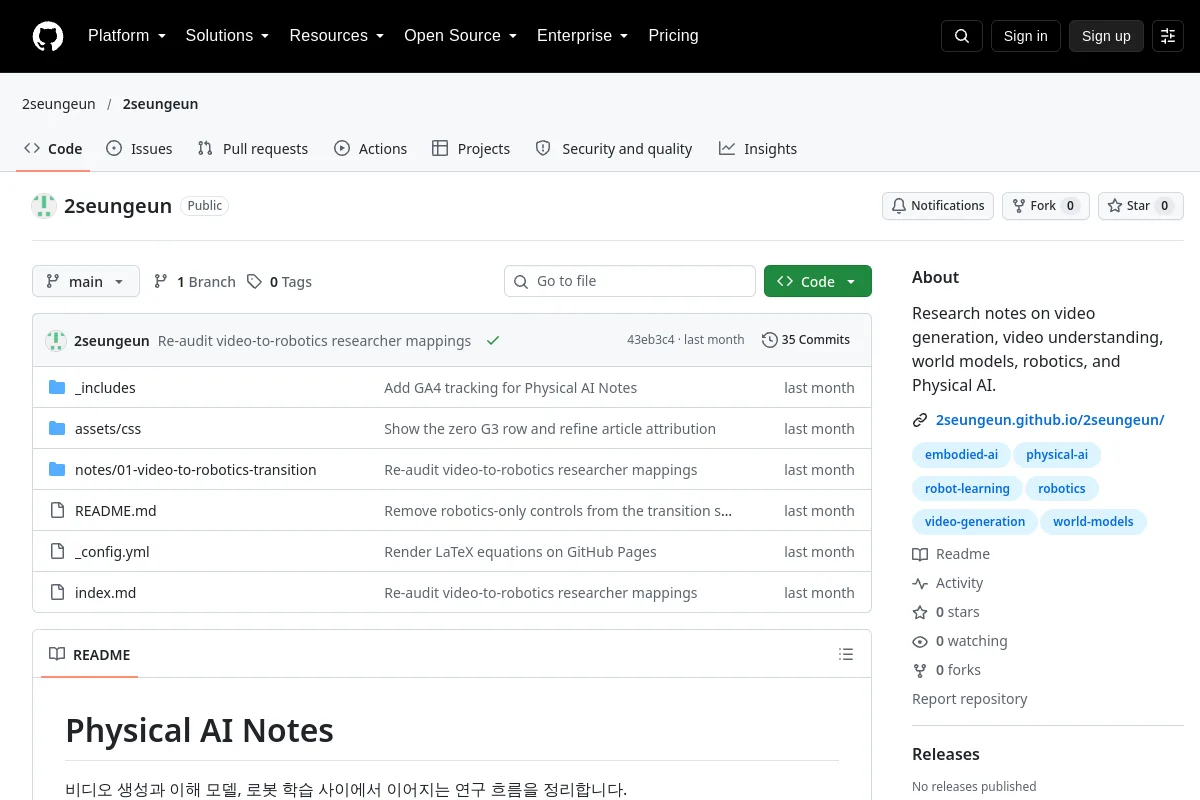Click the green check commit status icon
1200x800 pixels.
(493, 340)
